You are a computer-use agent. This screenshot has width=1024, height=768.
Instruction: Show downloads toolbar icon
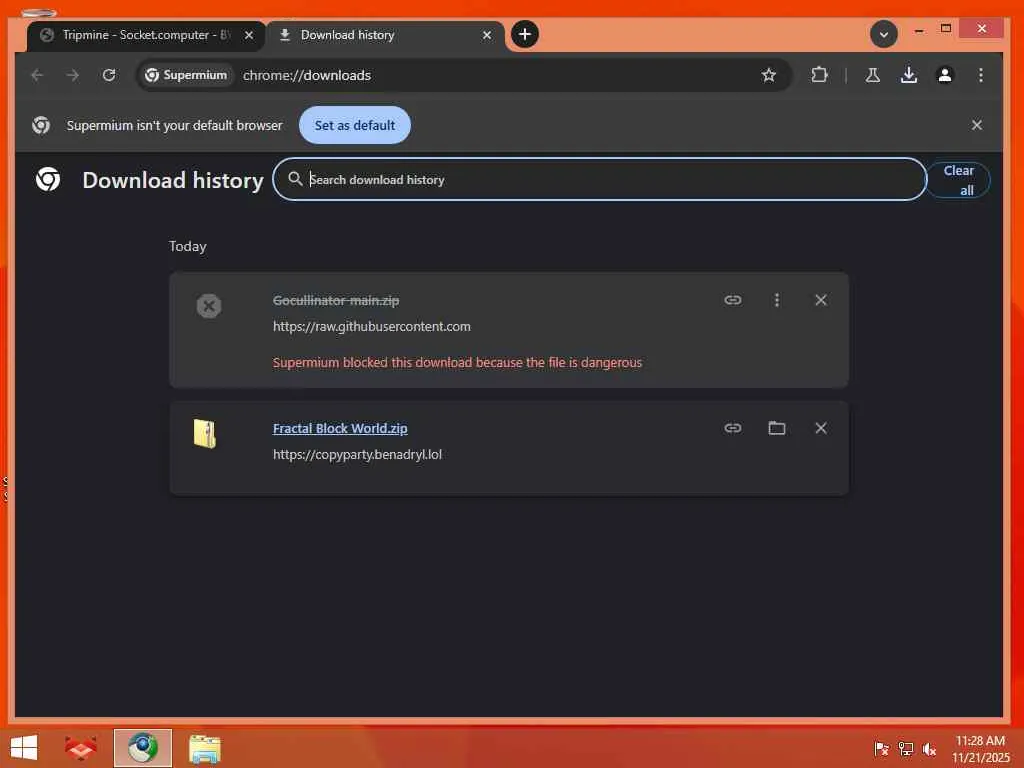(x=908, y=75)
